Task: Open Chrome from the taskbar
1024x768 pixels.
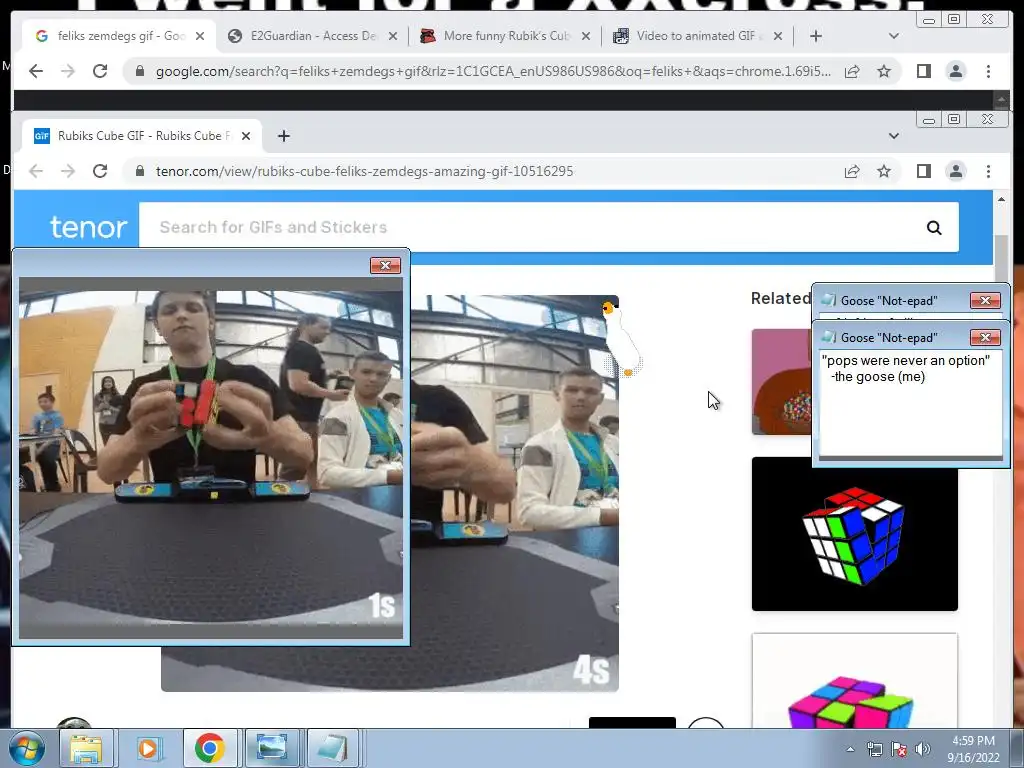Action: click(x=210, y=748)
